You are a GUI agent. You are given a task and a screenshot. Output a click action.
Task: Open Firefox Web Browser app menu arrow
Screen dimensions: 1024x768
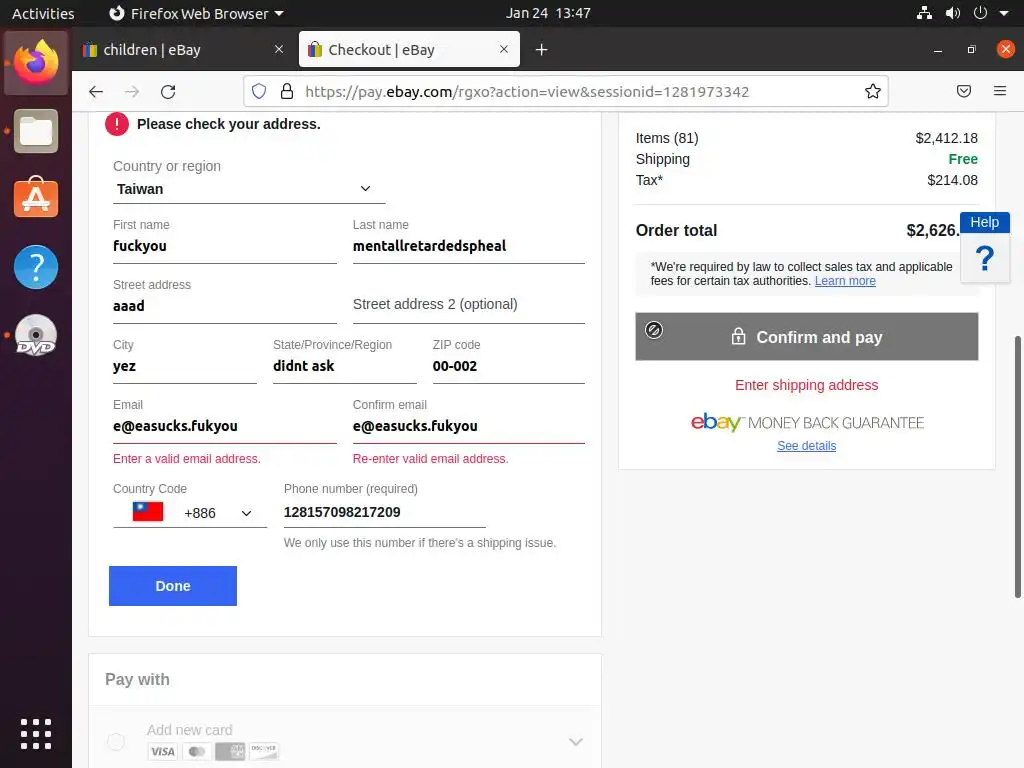coord(280,13)
